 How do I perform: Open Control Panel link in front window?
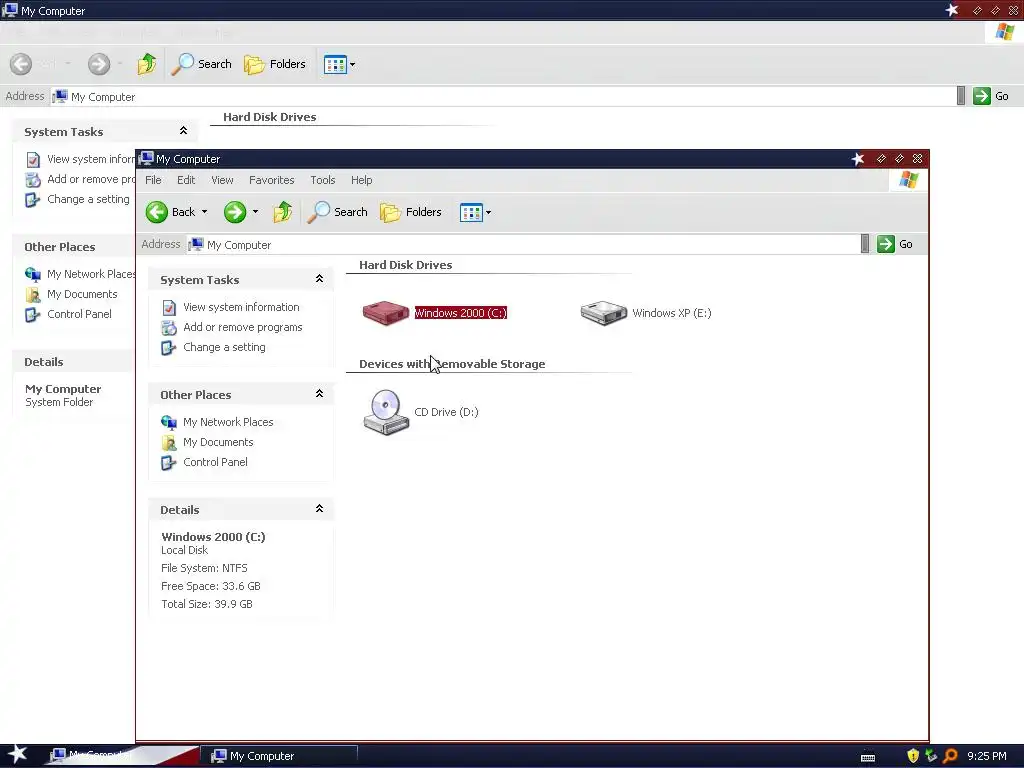tap(215, 462)
